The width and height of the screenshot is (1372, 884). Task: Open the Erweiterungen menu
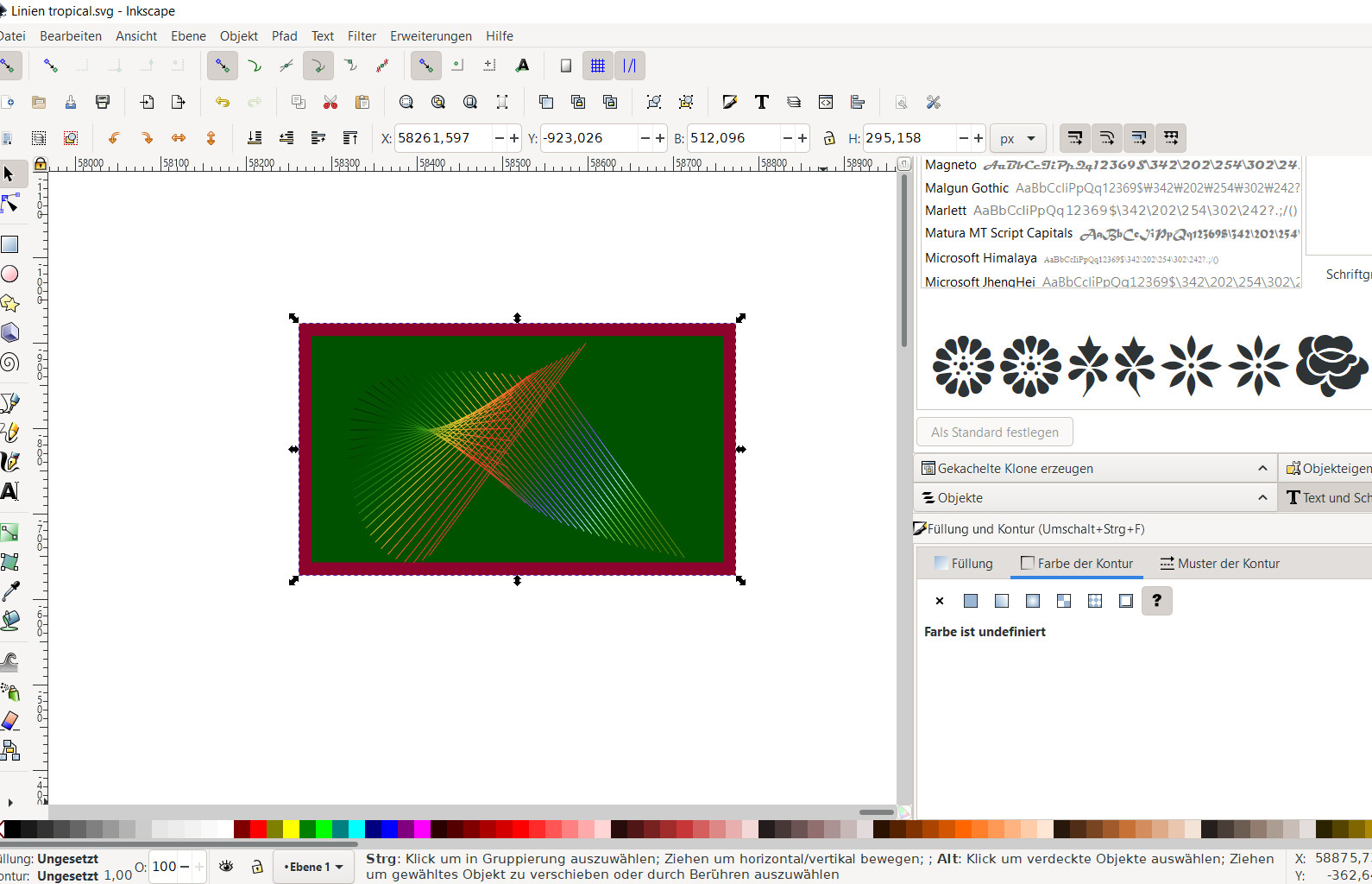tap(431, 36)
